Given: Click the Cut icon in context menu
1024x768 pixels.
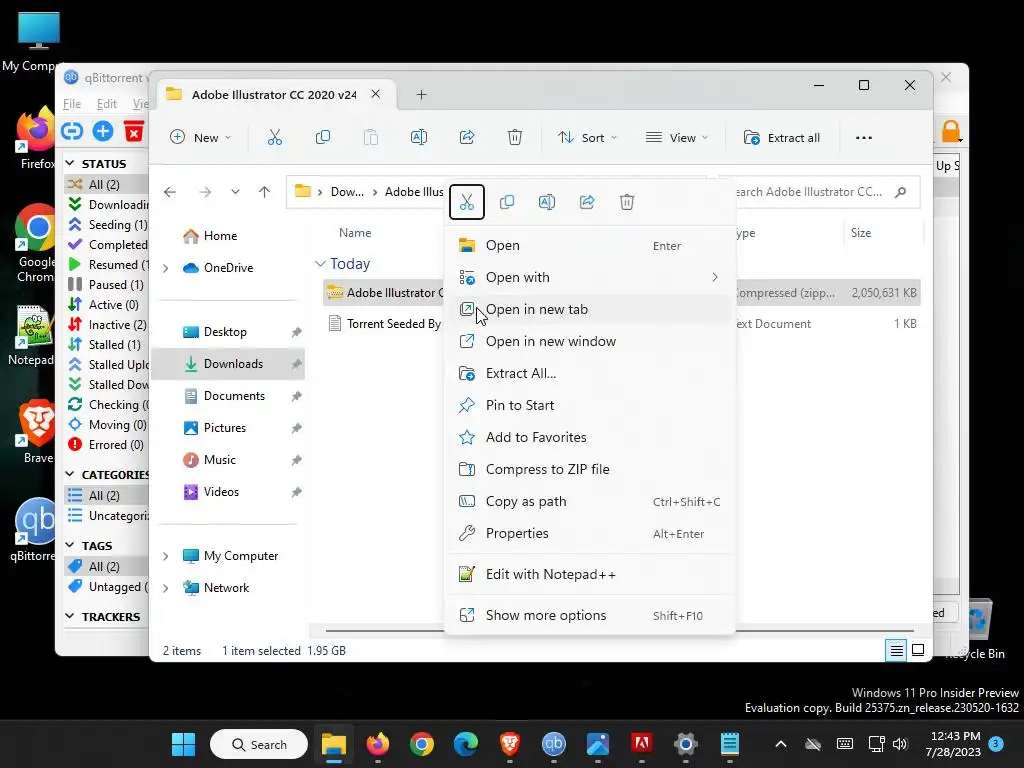Looking at the screenshot, I should (466, 202).
